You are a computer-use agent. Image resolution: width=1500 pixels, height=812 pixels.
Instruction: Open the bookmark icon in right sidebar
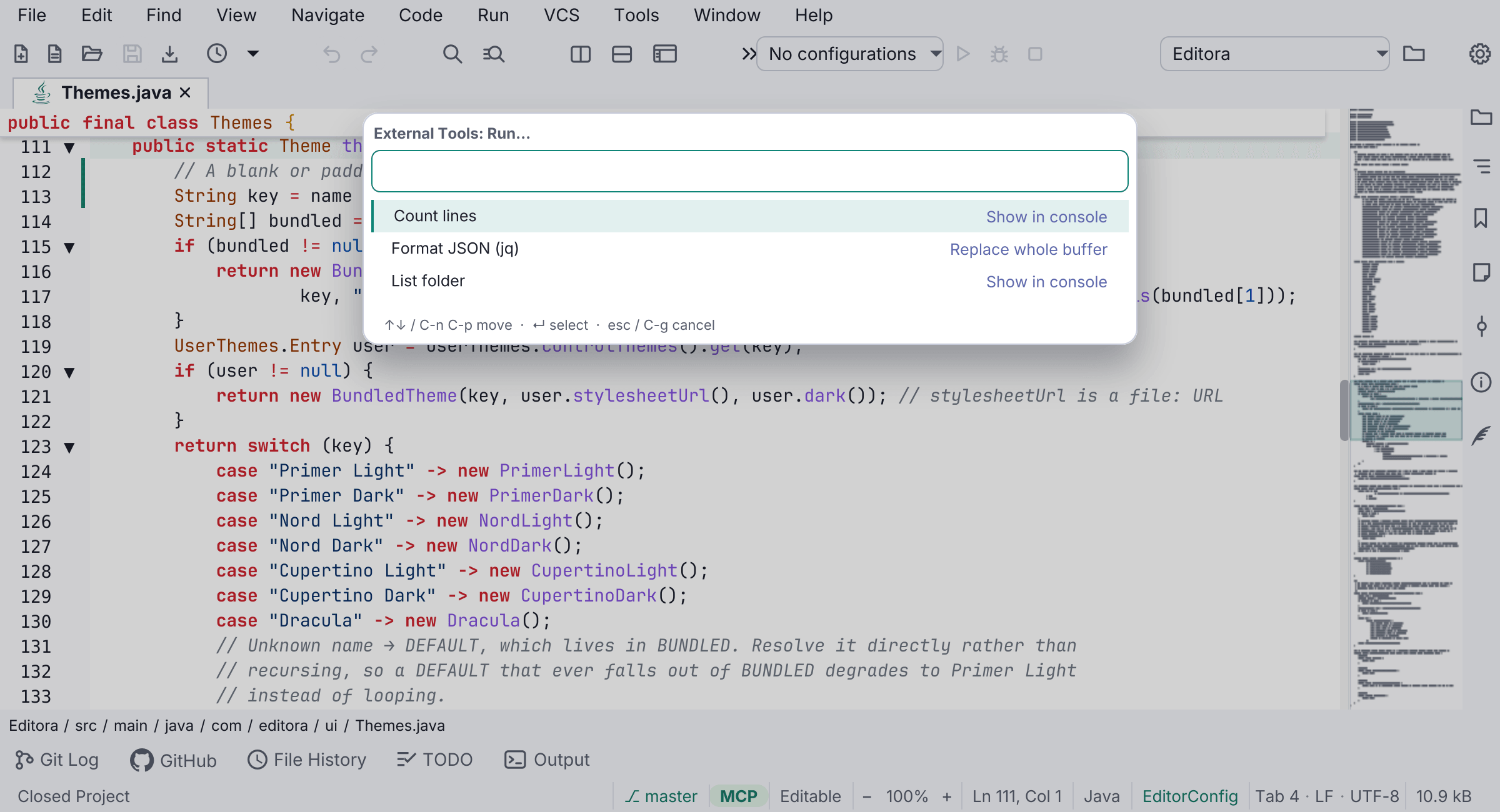pos(1481,219)
